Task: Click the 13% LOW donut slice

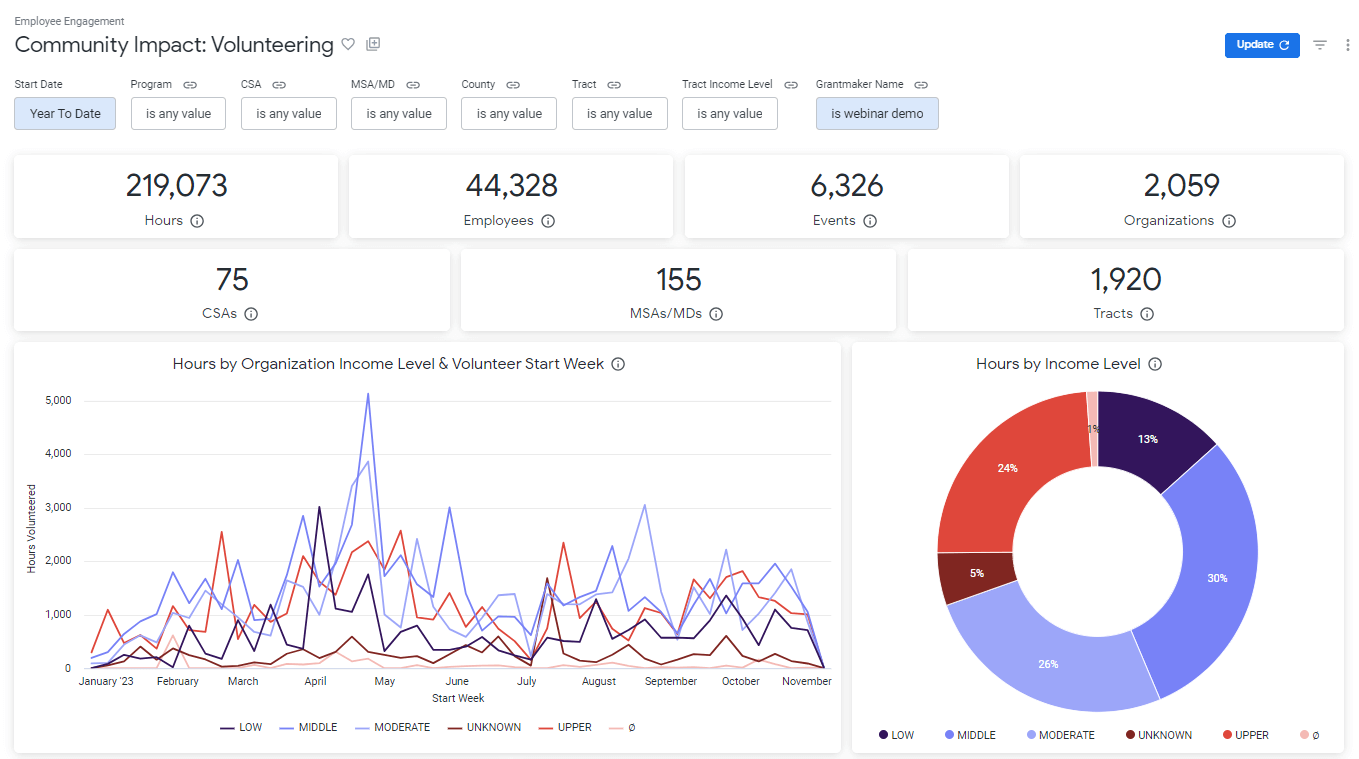Action: click(x=1148, y=439)
